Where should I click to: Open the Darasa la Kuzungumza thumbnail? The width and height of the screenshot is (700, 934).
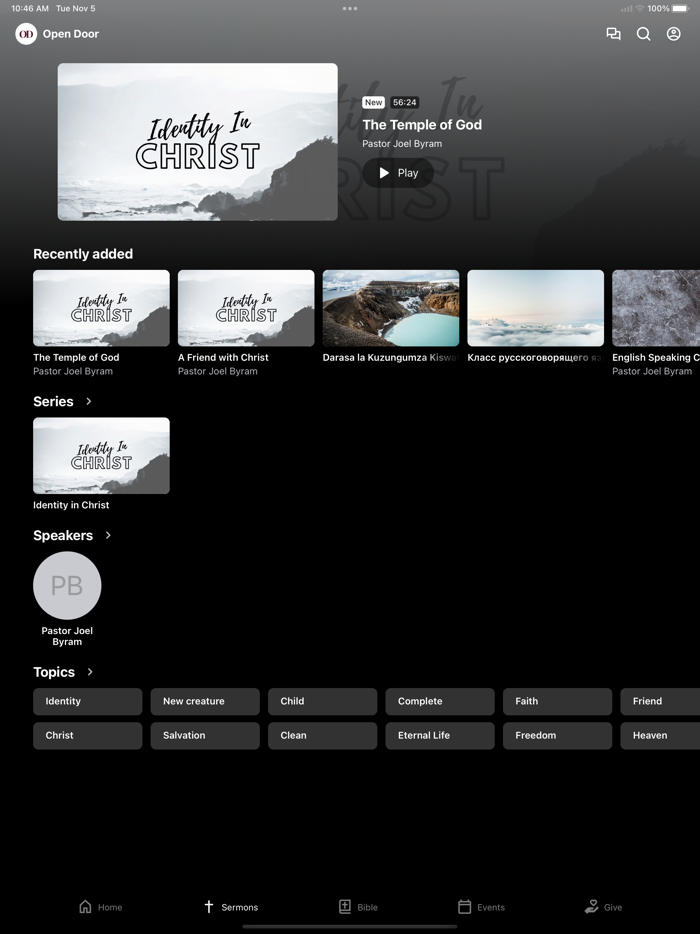point(391,308)
